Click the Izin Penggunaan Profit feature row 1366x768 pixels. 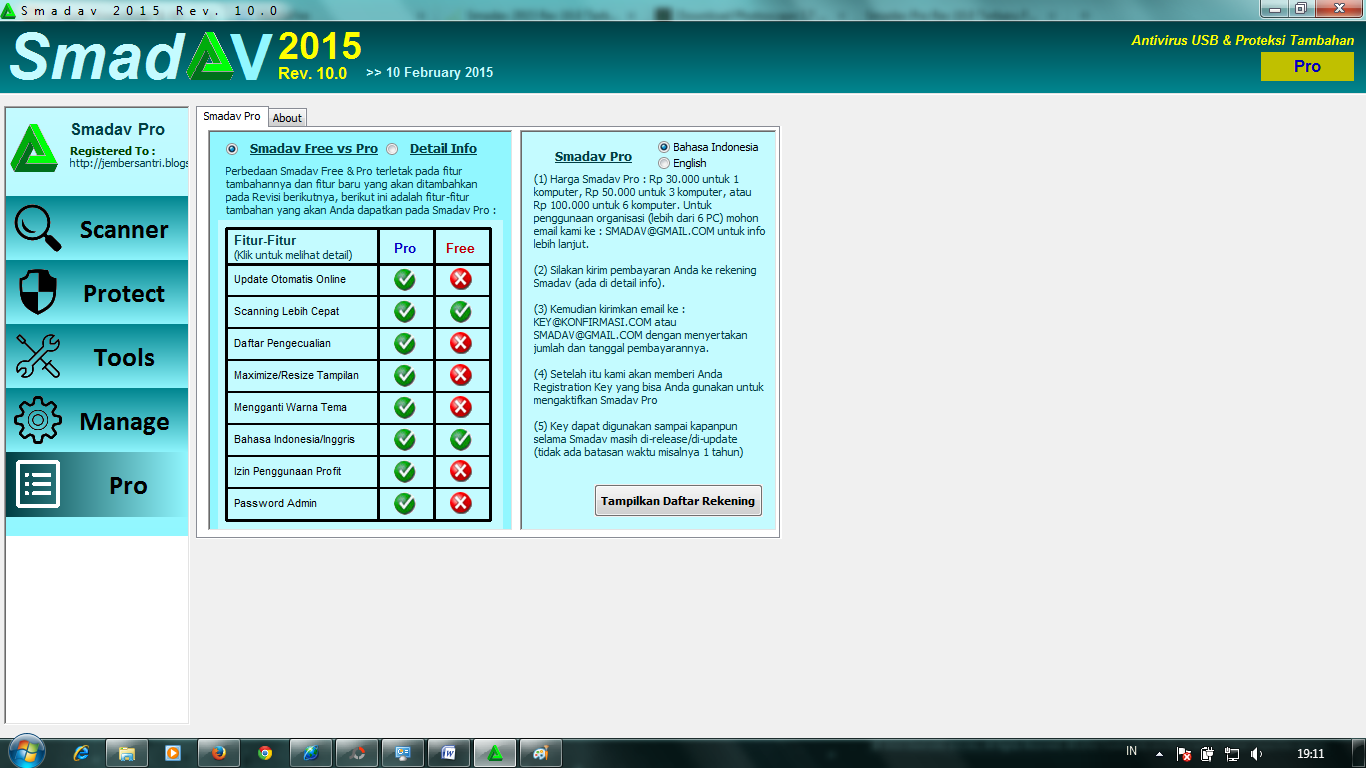[302, 471]
